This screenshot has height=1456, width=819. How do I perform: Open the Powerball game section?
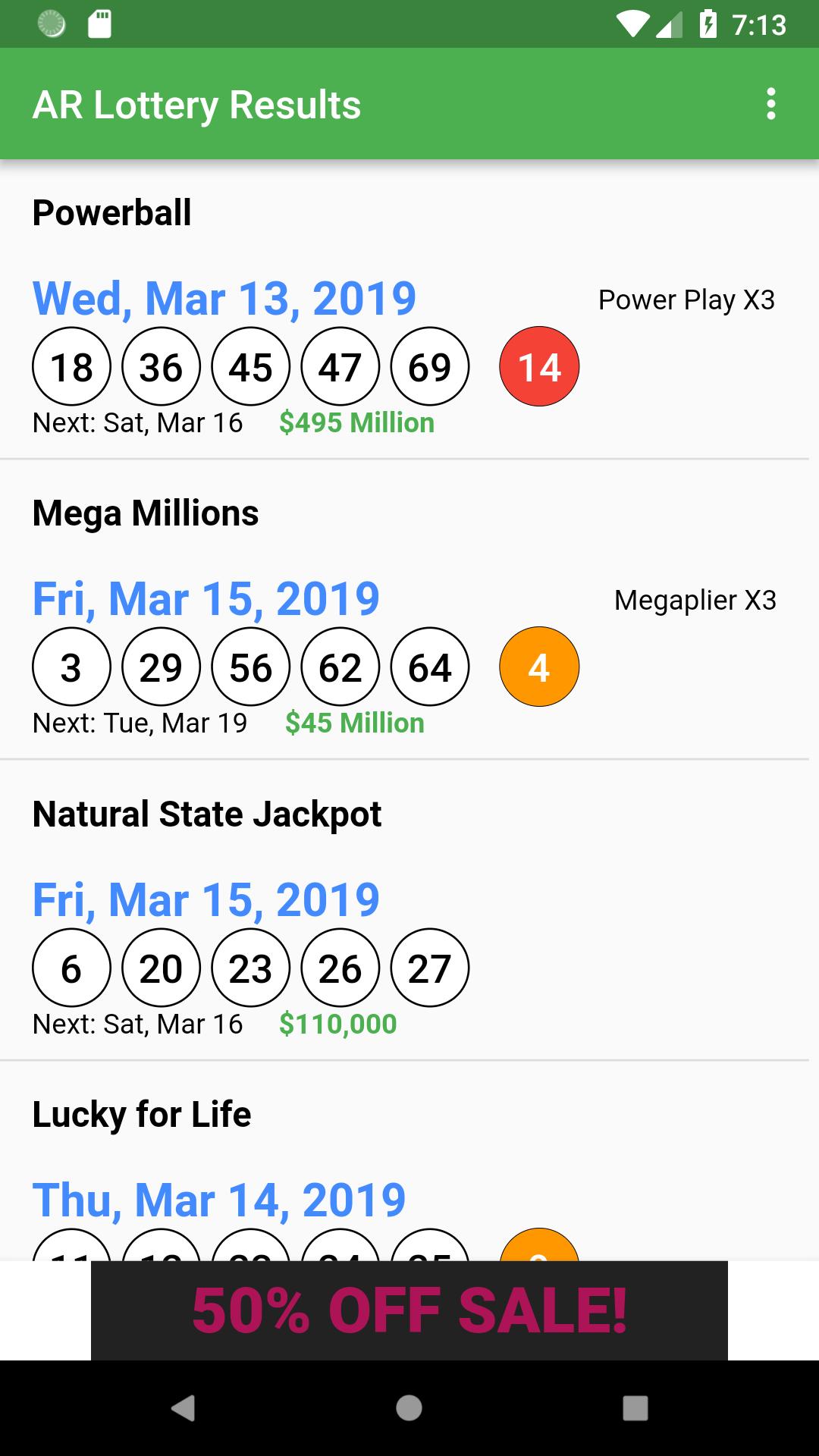click(x=112, y=212)
